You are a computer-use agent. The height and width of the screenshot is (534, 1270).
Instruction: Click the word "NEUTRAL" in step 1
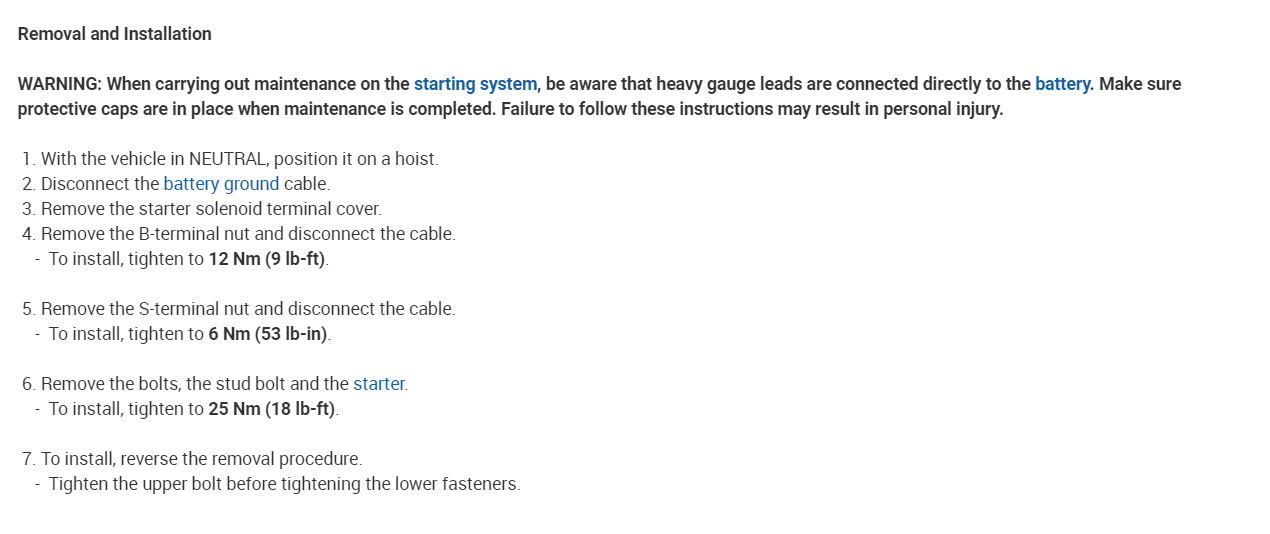(227, 159)
